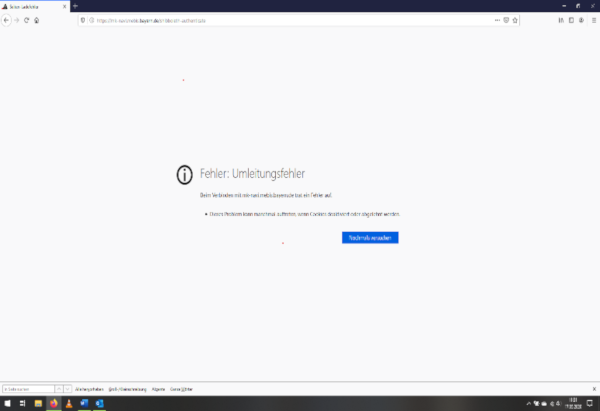Reload the current page
Viewport: 600px width, 411px height.
[x=27, y=19]
